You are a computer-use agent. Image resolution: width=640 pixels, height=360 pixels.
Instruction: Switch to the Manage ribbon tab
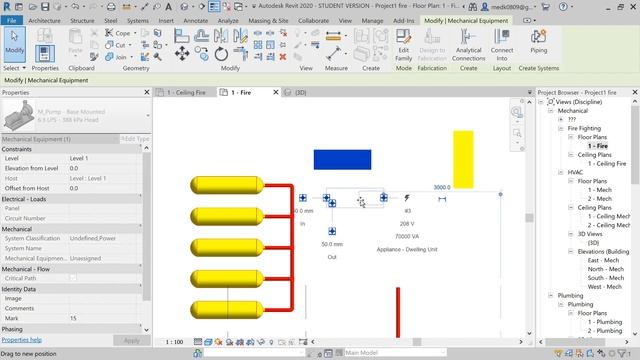(x=372, y=20)
